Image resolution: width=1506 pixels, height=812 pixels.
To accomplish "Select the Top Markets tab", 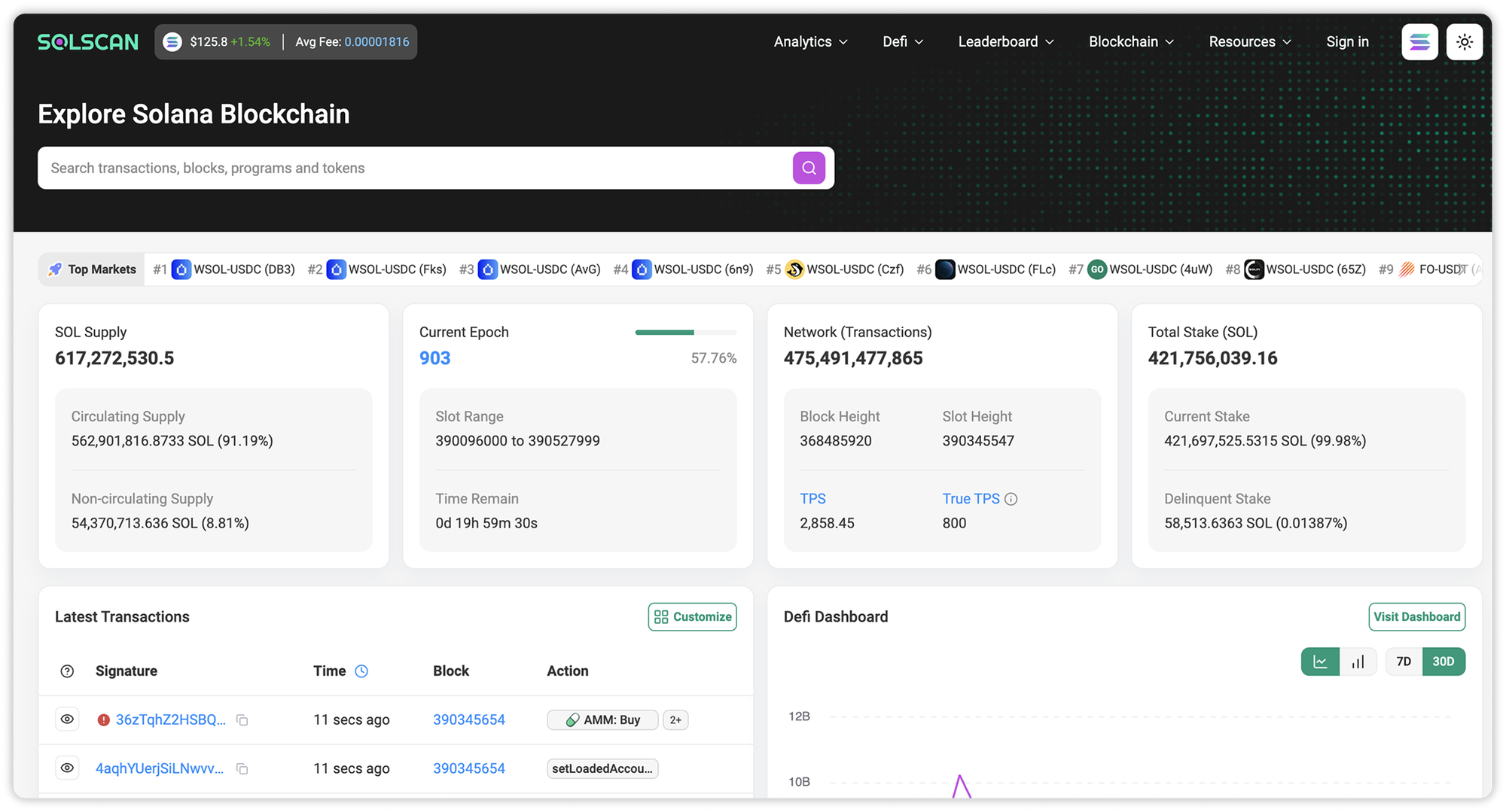I will point(91,269).
